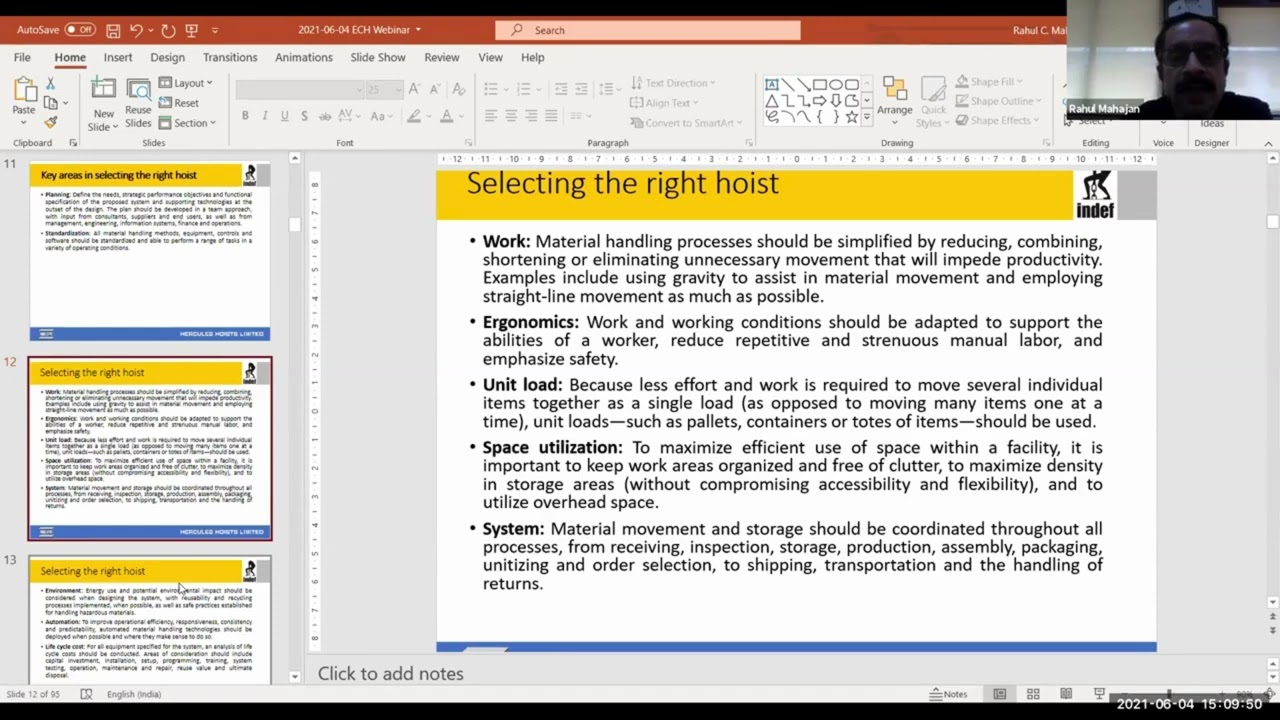Go to the Slide Show tab
This screenshot has width=1280, height=720.
378,57
